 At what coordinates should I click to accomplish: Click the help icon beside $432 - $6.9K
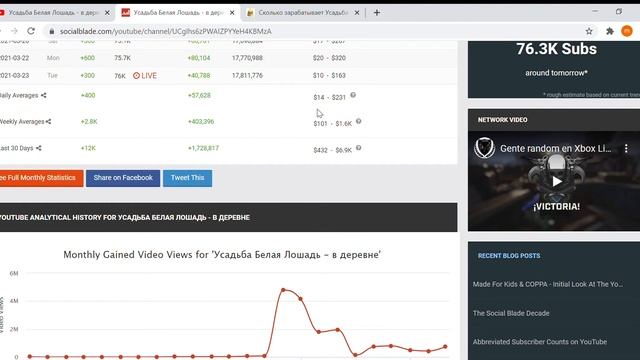[358, 148]
